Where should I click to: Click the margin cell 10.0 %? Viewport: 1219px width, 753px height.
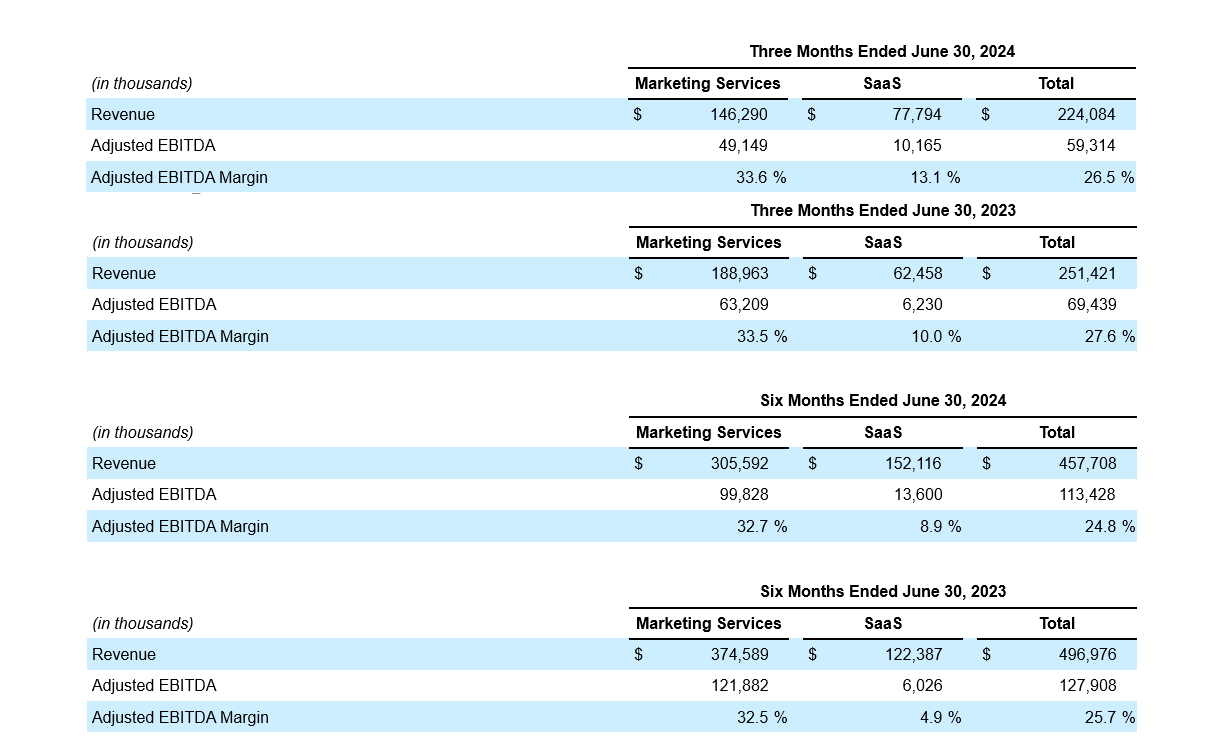936,337
